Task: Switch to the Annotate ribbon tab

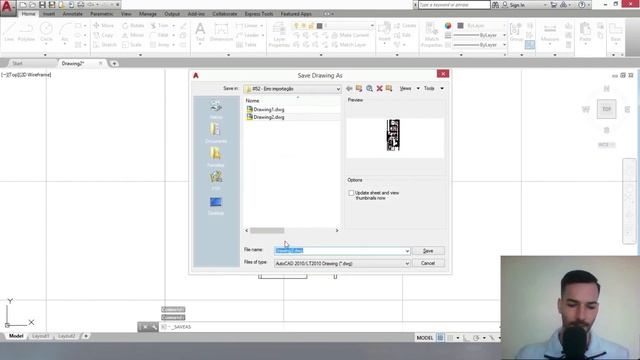Action: (73, 14)
